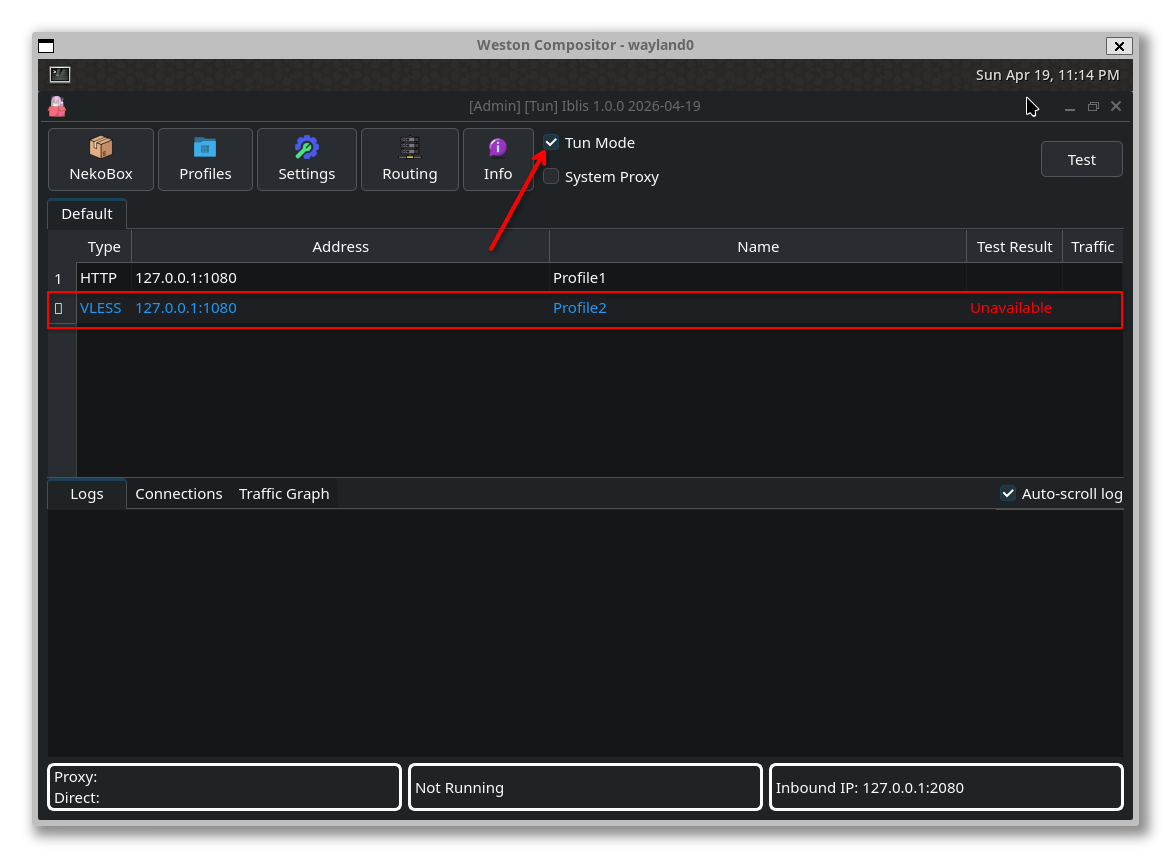Disable the Auto-scroll log checkbox
Image resolution: width=1171 pixels, height=858 pixels.
pos(1008,493)
